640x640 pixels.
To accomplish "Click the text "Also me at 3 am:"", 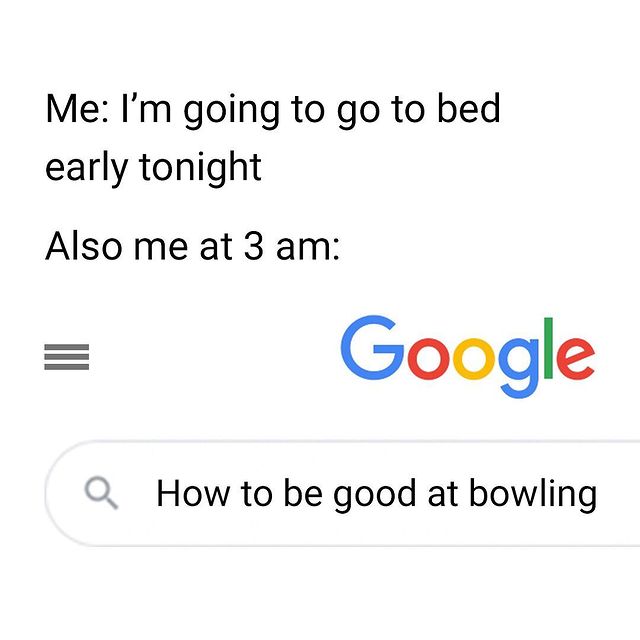I will (x=192, y=246).
